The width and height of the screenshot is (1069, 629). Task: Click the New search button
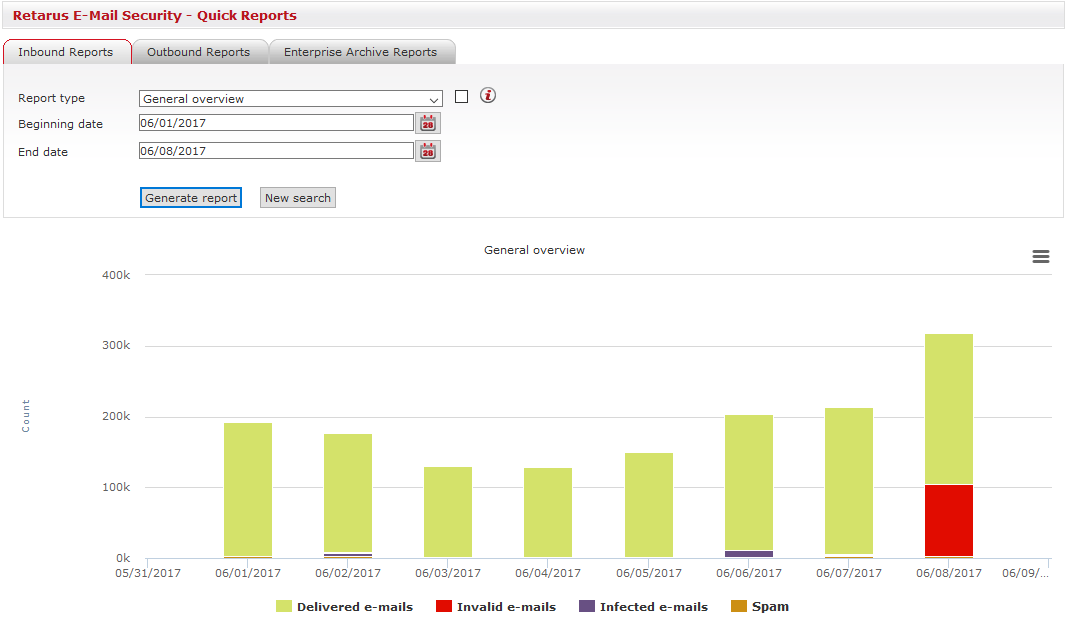click(x=297, y=198)
